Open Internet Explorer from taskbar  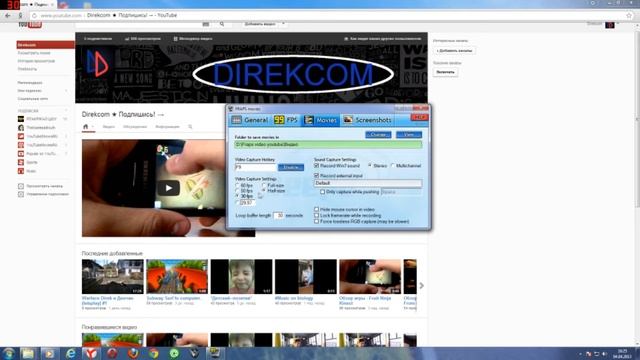coord(71,353)
